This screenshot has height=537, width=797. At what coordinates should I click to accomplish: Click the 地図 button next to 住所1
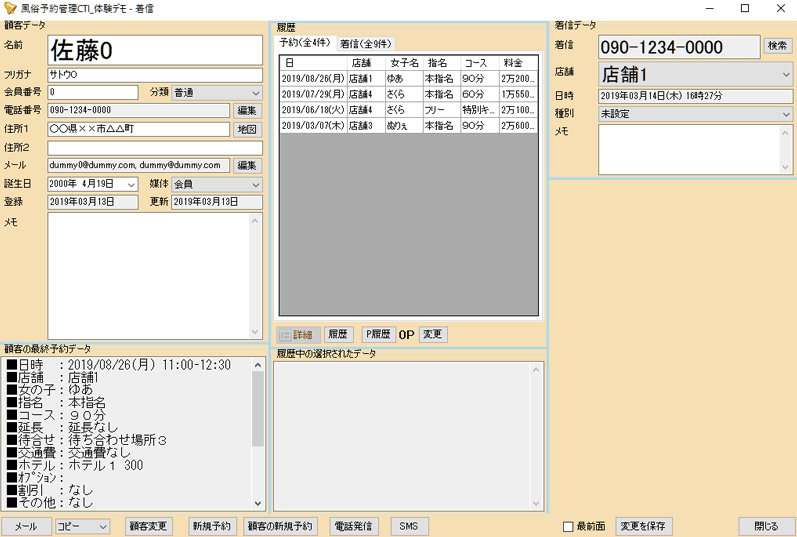(x=247, y=129)
